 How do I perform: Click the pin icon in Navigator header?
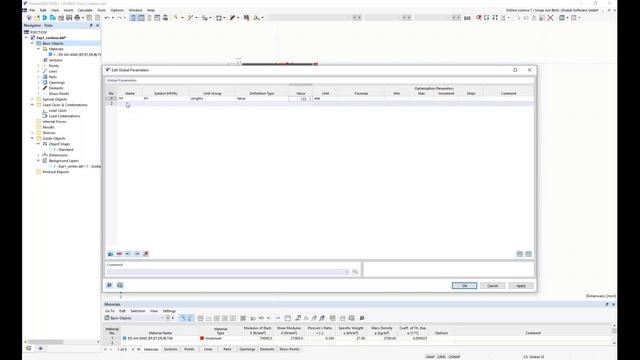tap(91, 25)
